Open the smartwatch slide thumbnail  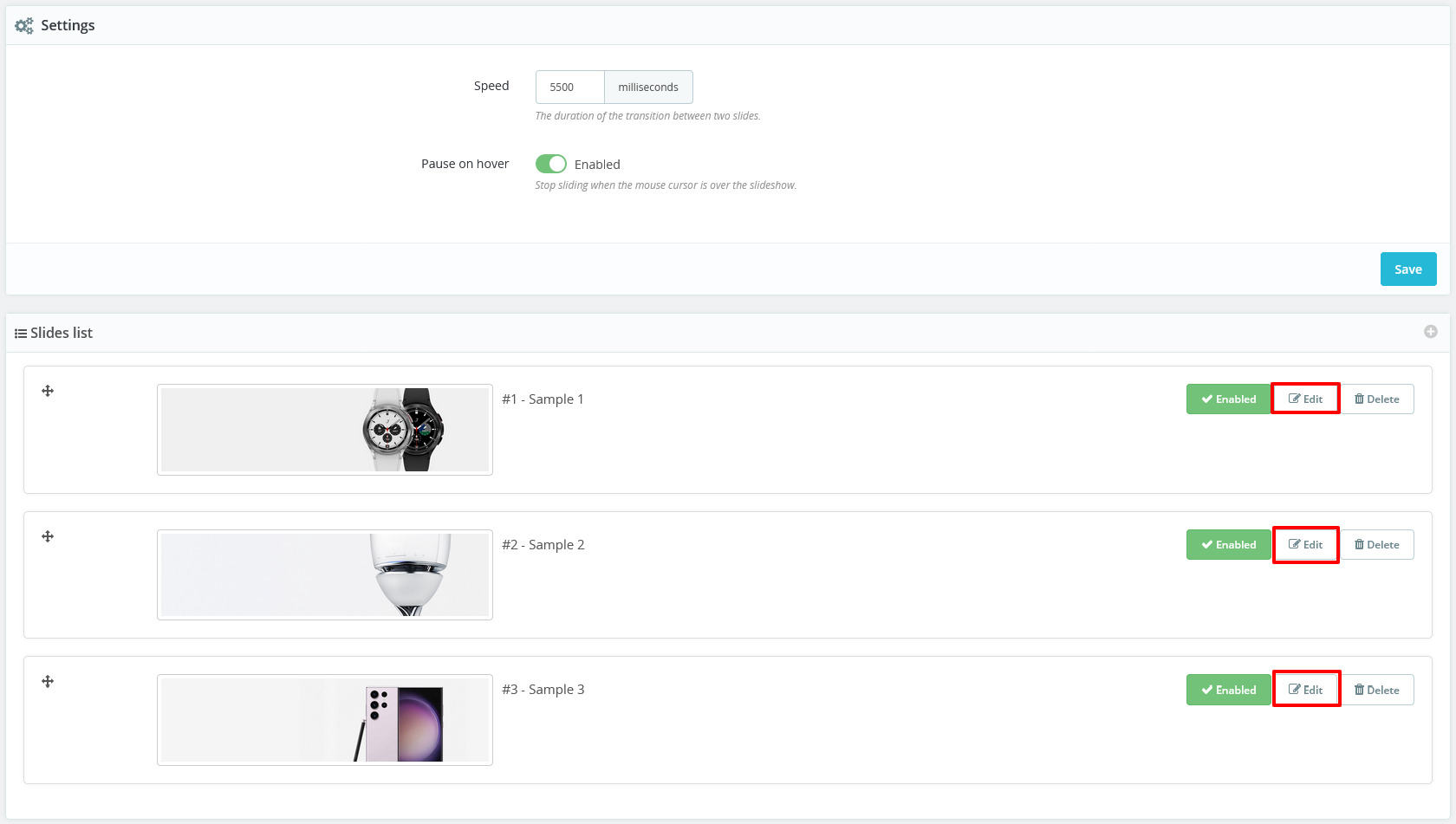coord(325,430)
